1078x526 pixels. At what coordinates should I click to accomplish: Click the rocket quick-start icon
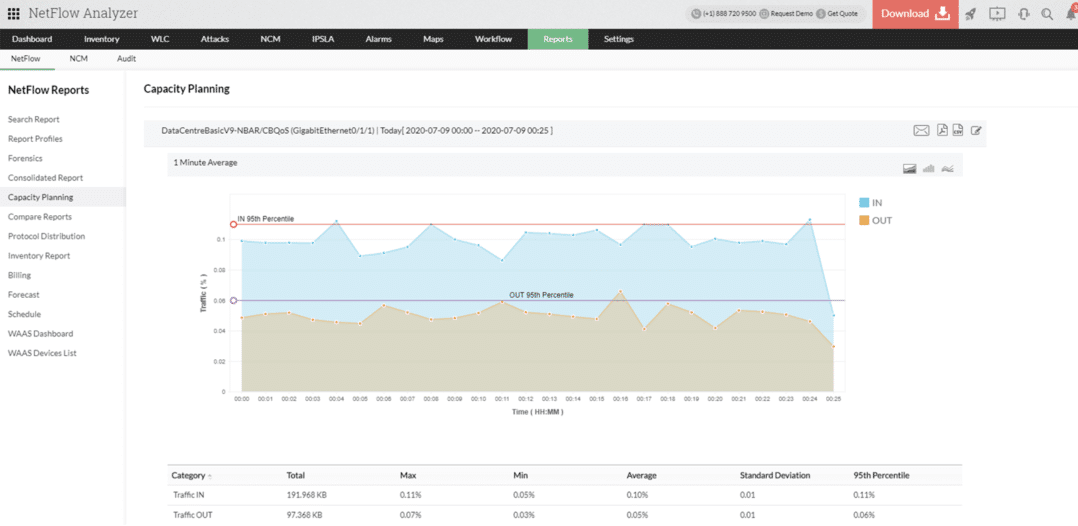[x=970, y=14]
